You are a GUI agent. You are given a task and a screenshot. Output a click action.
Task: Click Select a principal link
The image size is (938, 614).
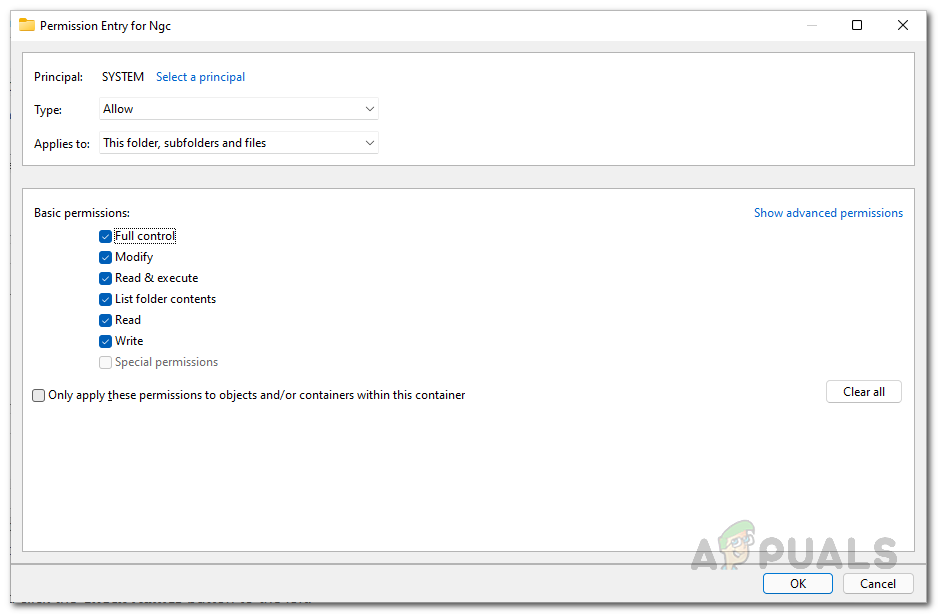(200, 77)
